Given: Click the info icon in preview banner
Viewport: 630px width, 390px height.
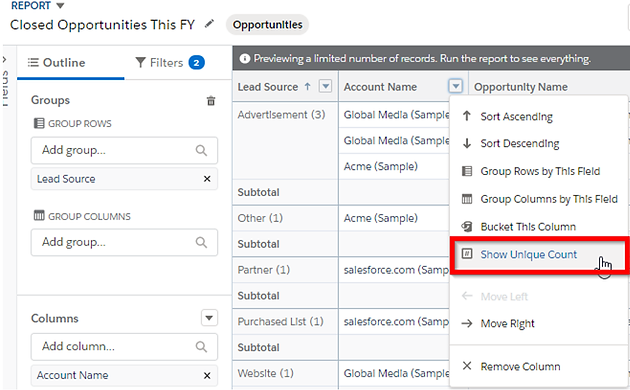Looking at the screenshot, I should (x=245, y=59).
